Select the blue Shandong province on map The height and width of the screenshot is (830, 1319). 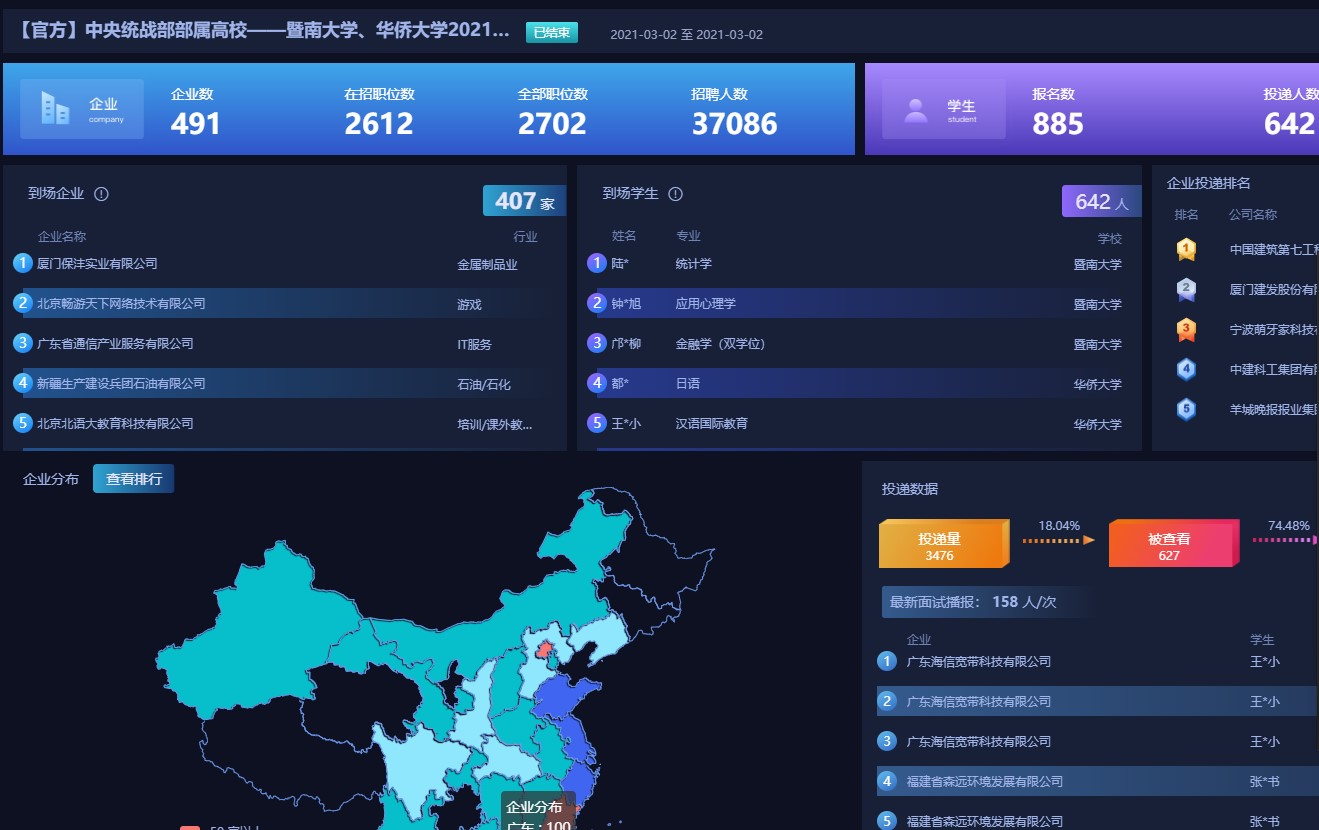tap(565, 697)
